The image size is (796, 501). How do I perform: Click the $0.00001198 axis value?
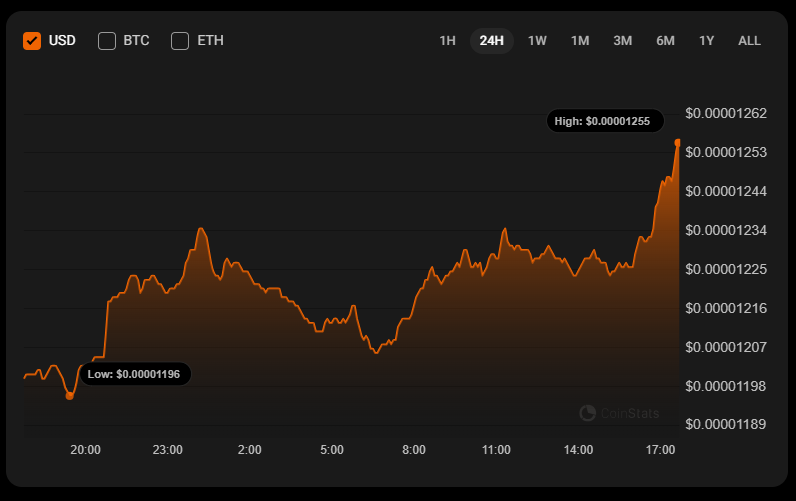pos(726,386)
